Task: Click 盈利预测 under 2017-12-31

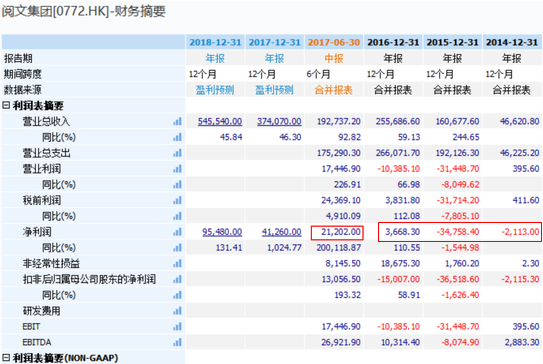Action: coord(274,90)
